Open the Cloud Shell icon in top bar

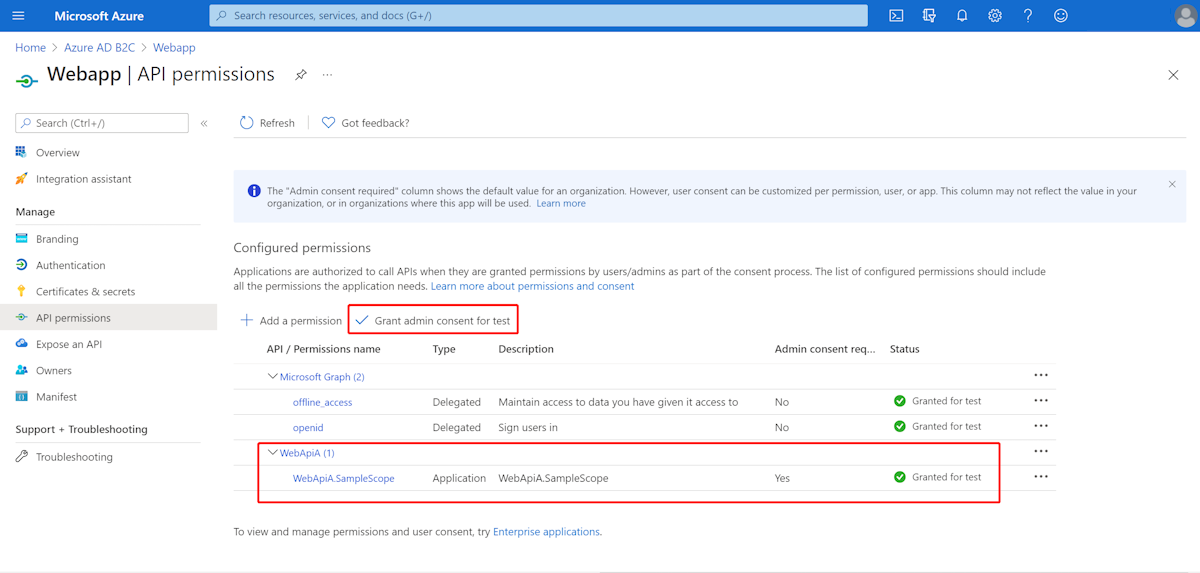click(896, 16)
